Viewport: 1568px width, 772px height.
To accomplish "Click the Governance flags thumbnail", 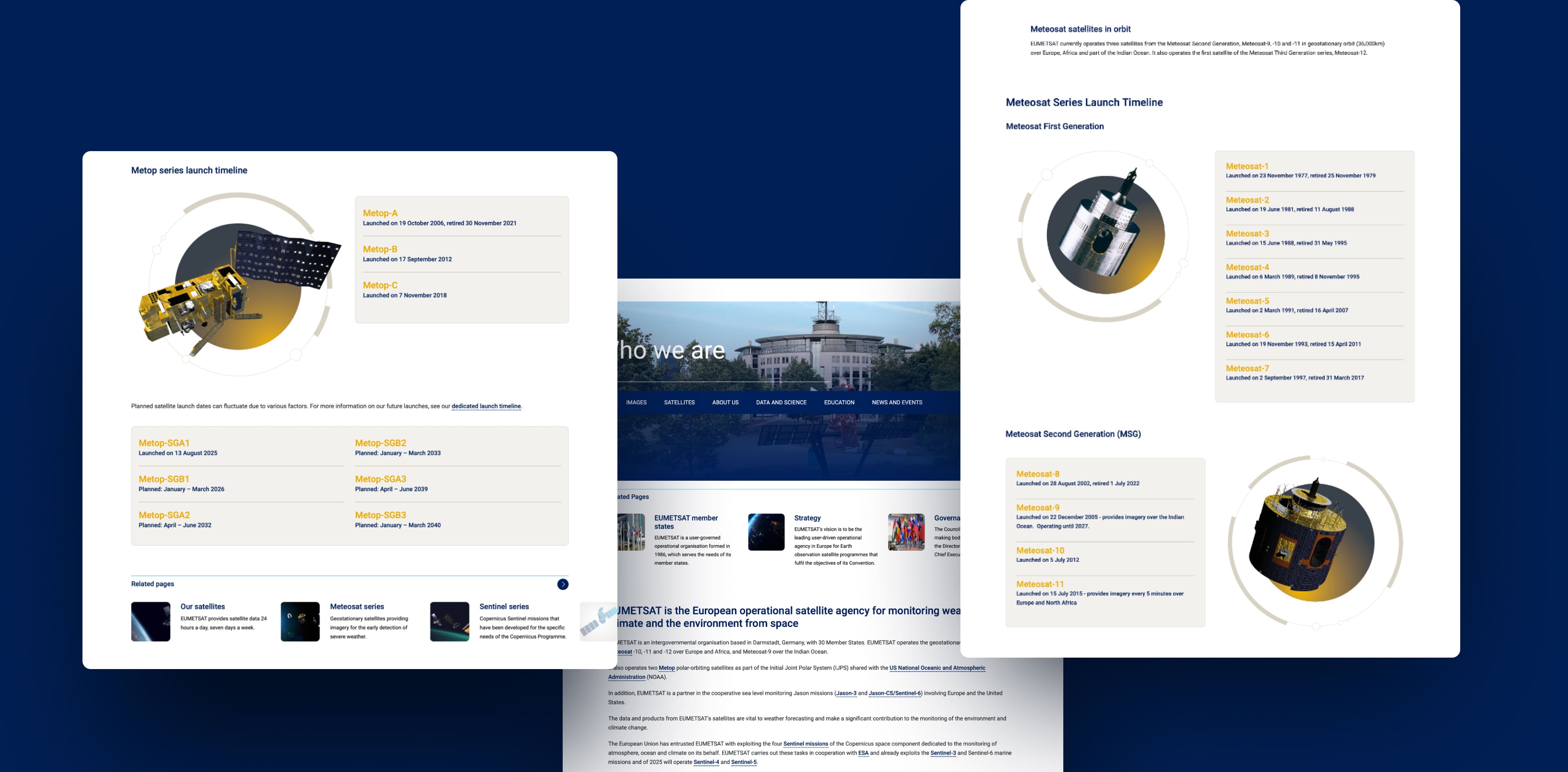I will coord(906,532).
